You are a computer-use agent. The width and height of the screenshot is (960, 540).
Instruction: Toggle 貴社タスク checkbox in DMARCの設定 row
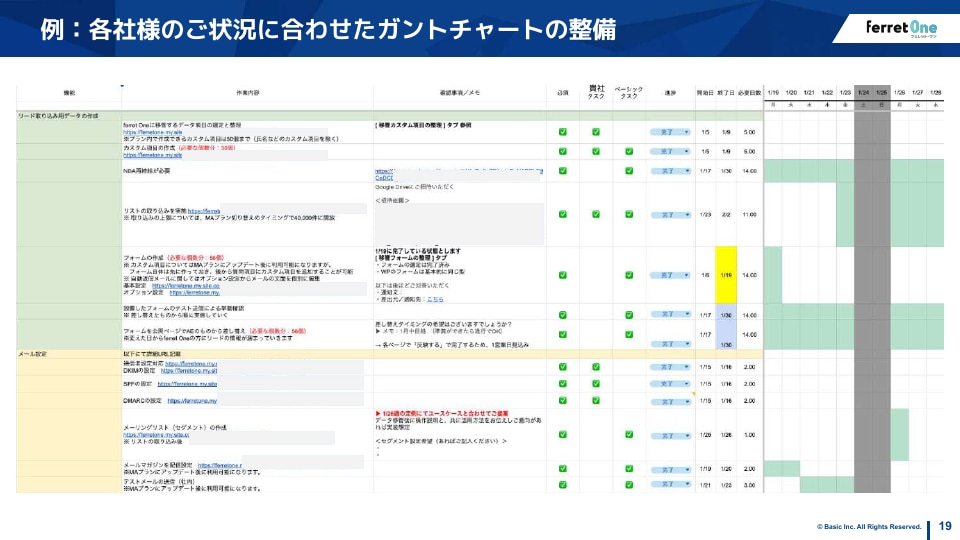click(596, 400)
